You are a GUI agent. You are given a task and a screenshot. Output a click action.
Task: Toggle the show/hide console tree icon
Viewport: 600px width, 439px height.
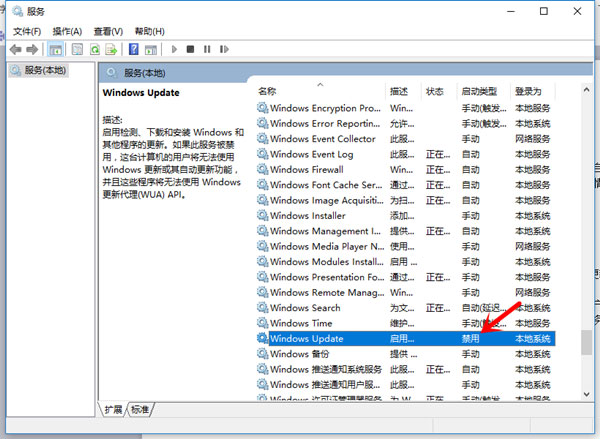(x=55, y=49)
